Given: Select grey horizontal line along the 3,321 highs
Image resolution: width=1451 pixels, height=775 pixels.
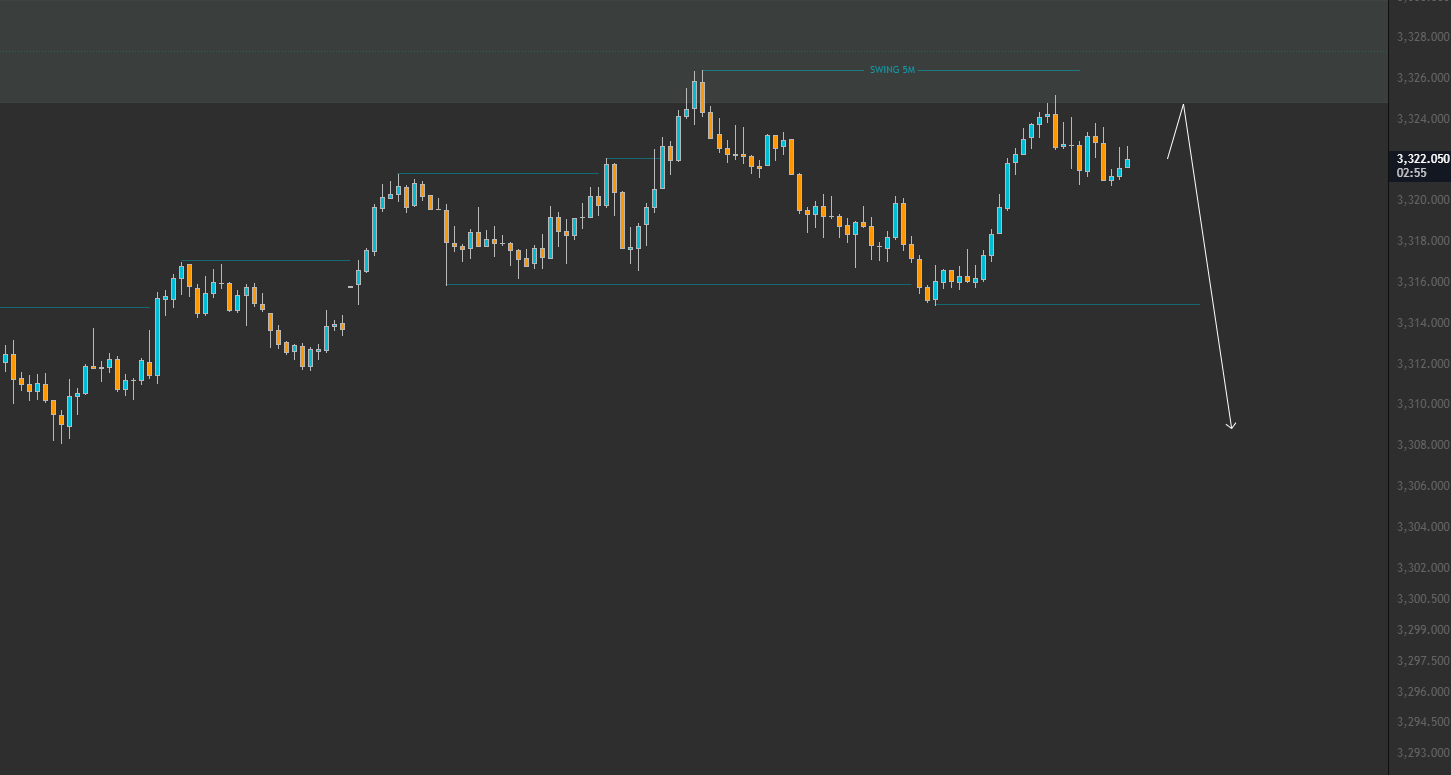Looking at the screenshot, I should [x=499, y=174].
